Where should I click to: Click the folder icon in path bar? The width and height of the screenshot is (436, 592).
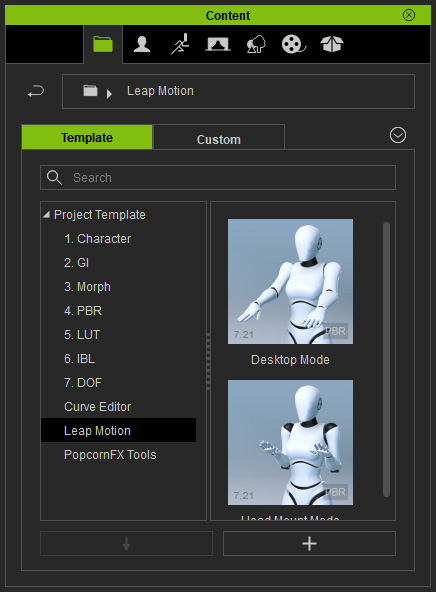click(90, 91)
